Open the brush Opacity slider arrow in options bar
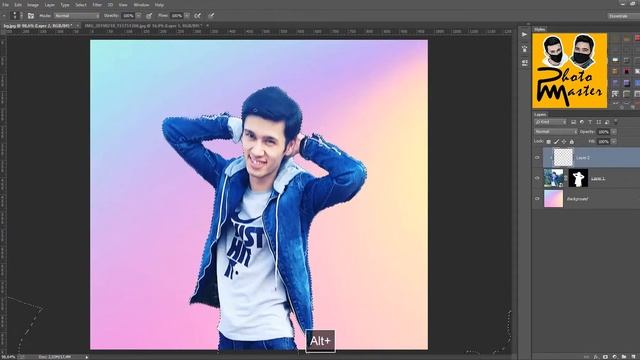 139,16
